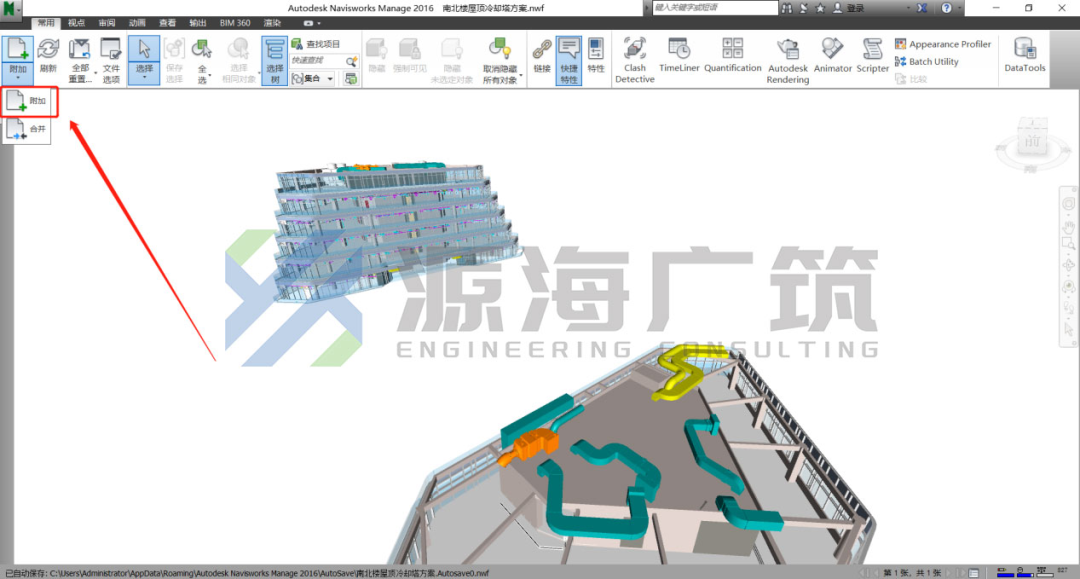Viewport: 1080px width, 579px height.
Task: Switch to the 审阅 (Review) tab
Action: 107,23
